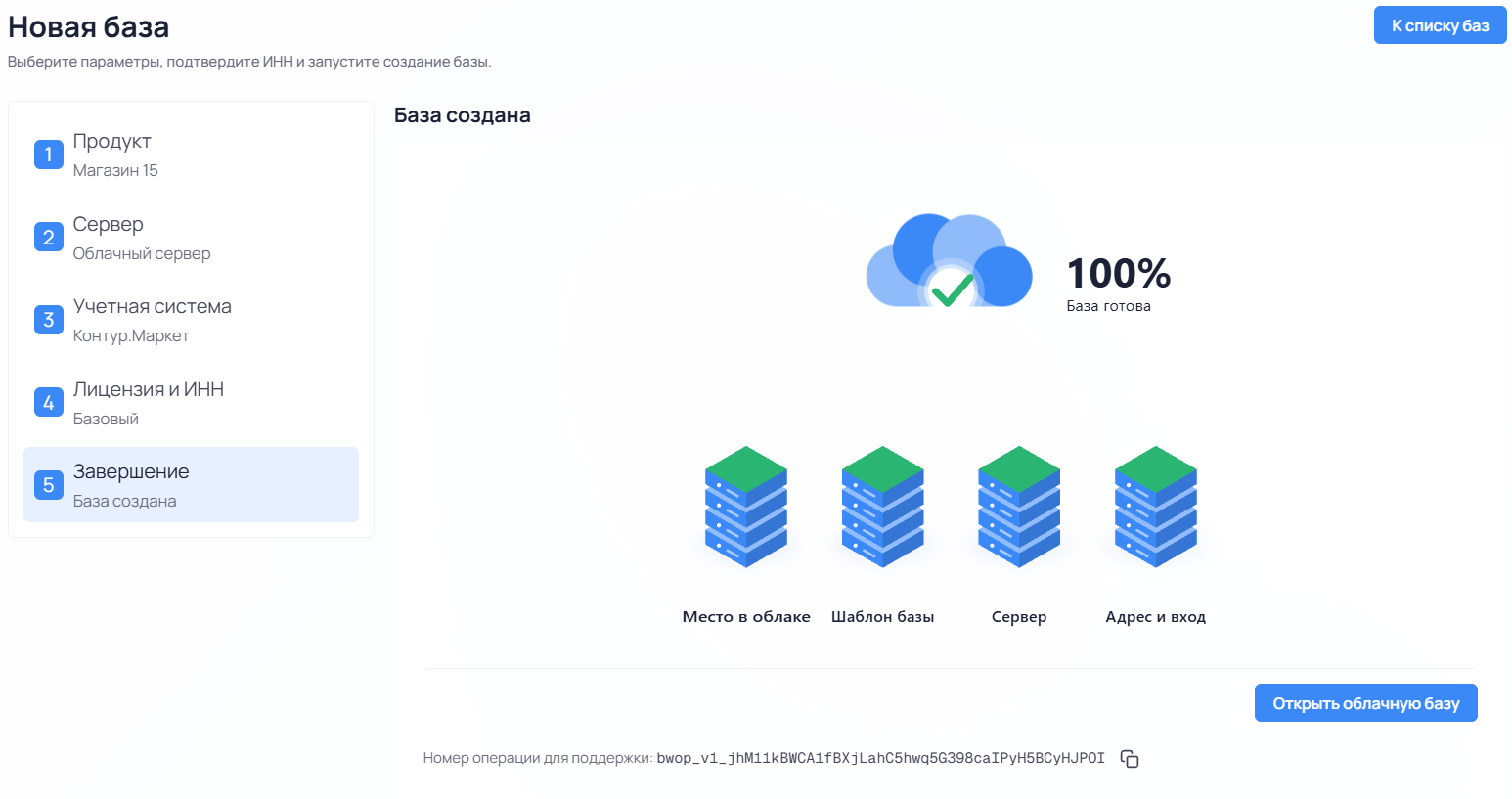Go to the Продукт step
The height and width of the screenshot is (799, 1512).
coord(191,155)
